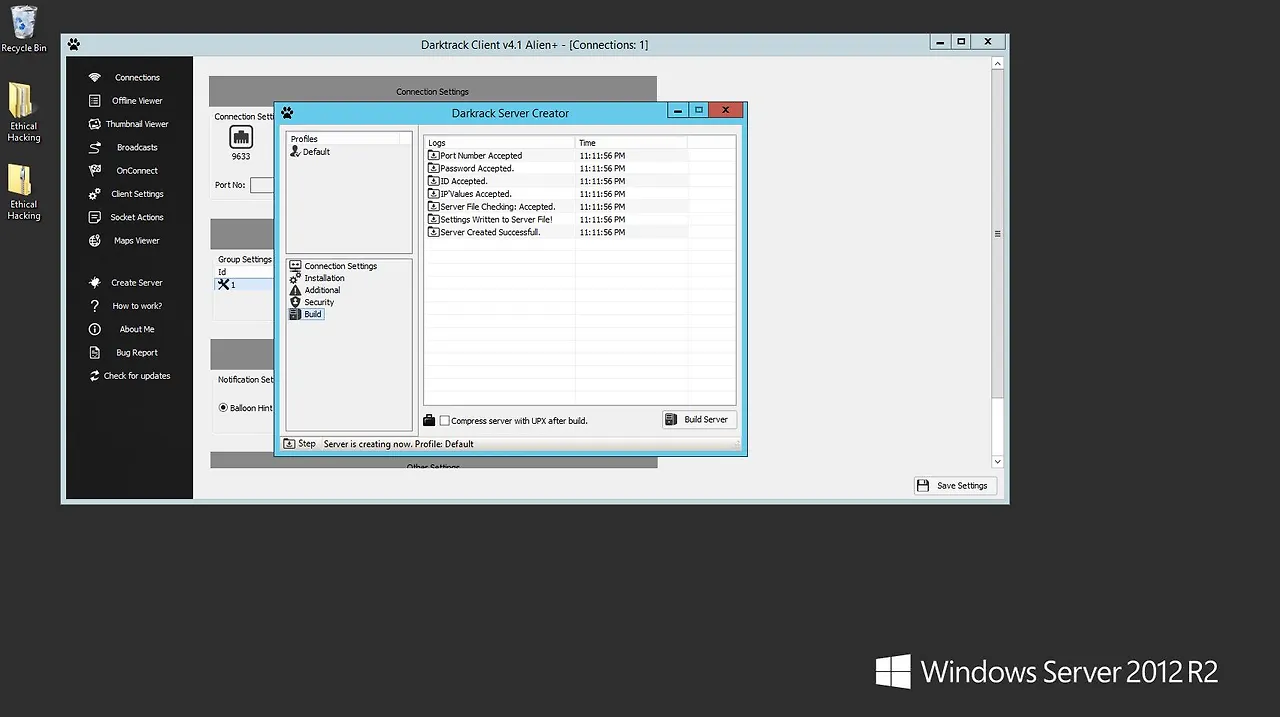The width and height of the screenshot is (1280, 717).
Task: Click the briefcase icon beside the UPX option
Action: coord(429,420)
